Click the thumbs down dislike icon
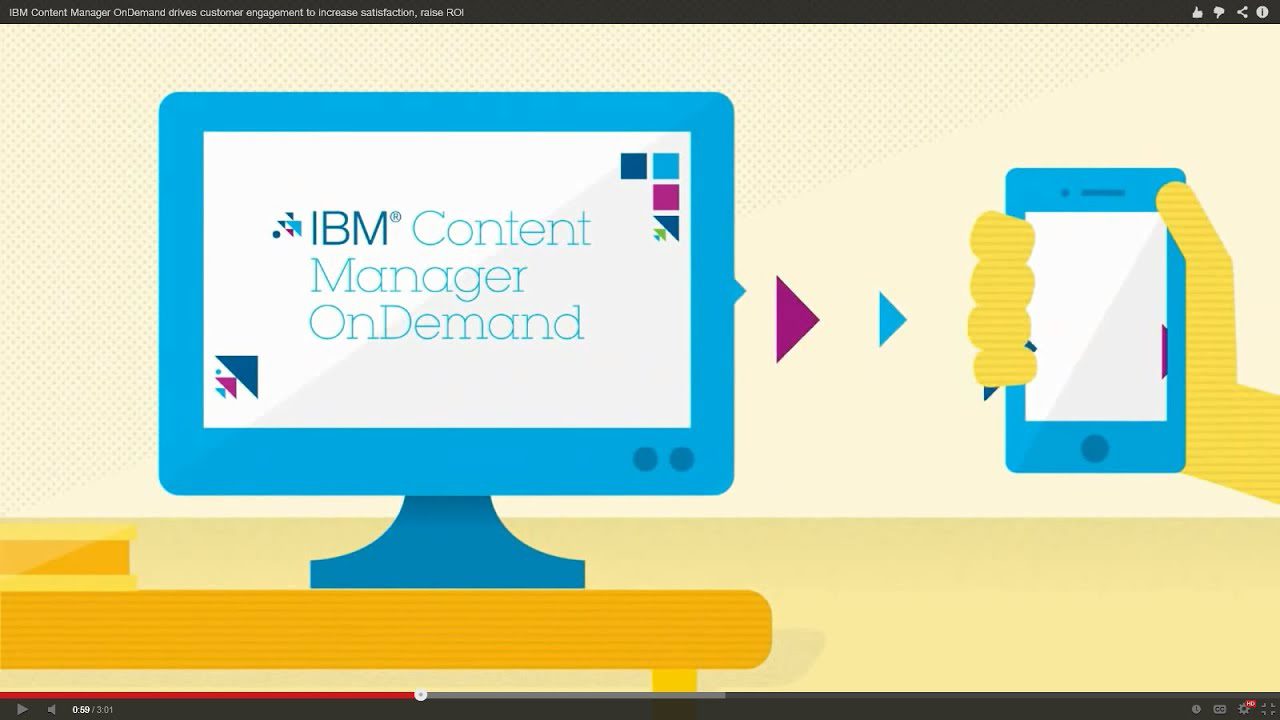This screenshot has height=720, width=1280. (x=1219, y=12)
